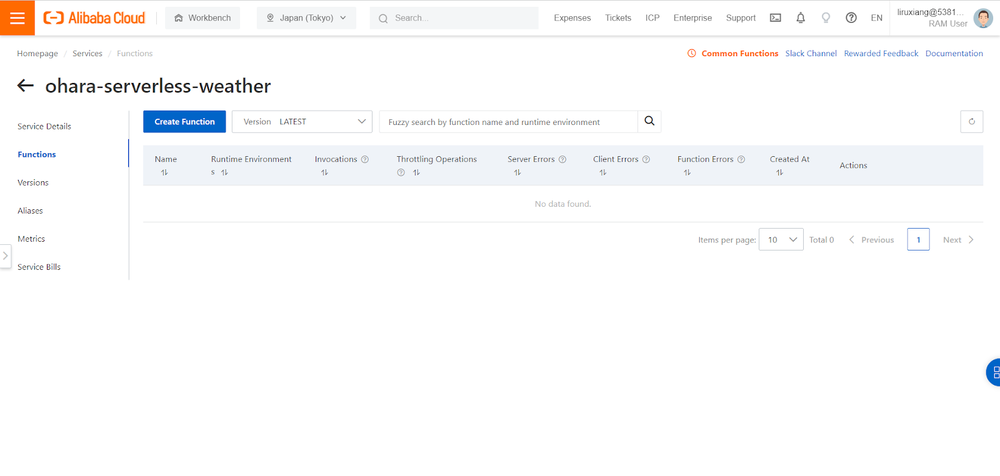Open Cloud Shell terminal icon

pos(776,18)
